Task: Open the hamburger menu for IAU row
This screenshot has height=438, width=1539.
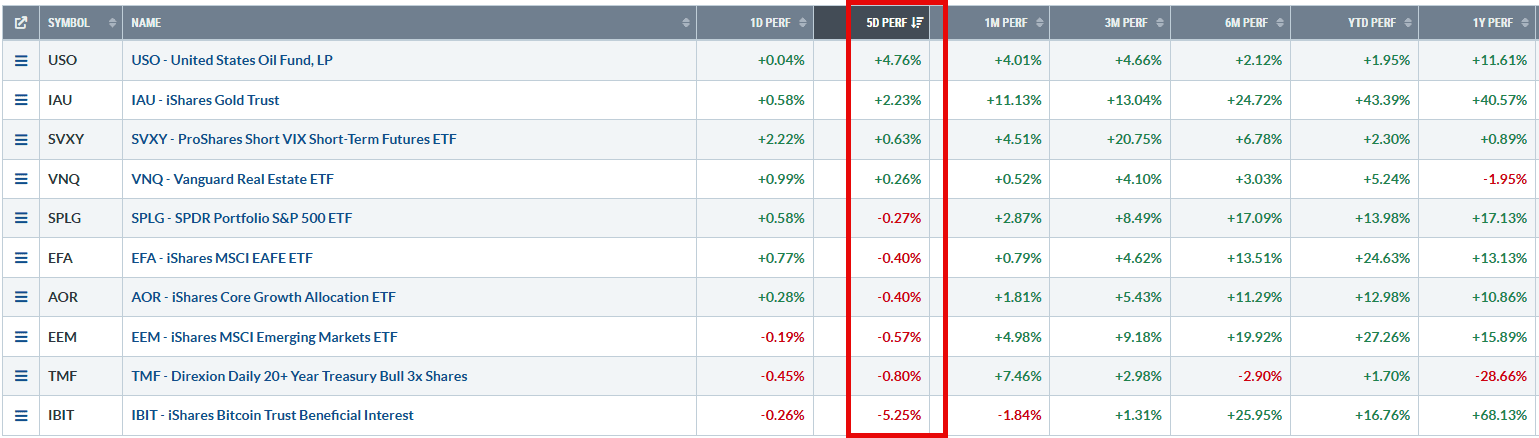Action: point(20,100)
